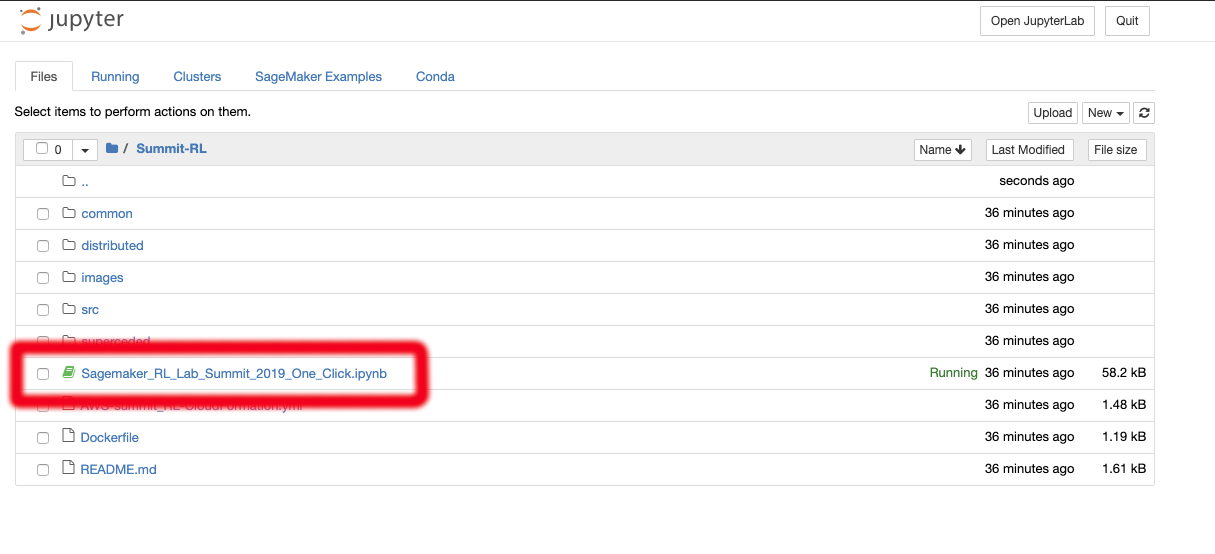1215x554 pixels.
Task: Click the Jupyter logo
Action: tap(72, 20)
